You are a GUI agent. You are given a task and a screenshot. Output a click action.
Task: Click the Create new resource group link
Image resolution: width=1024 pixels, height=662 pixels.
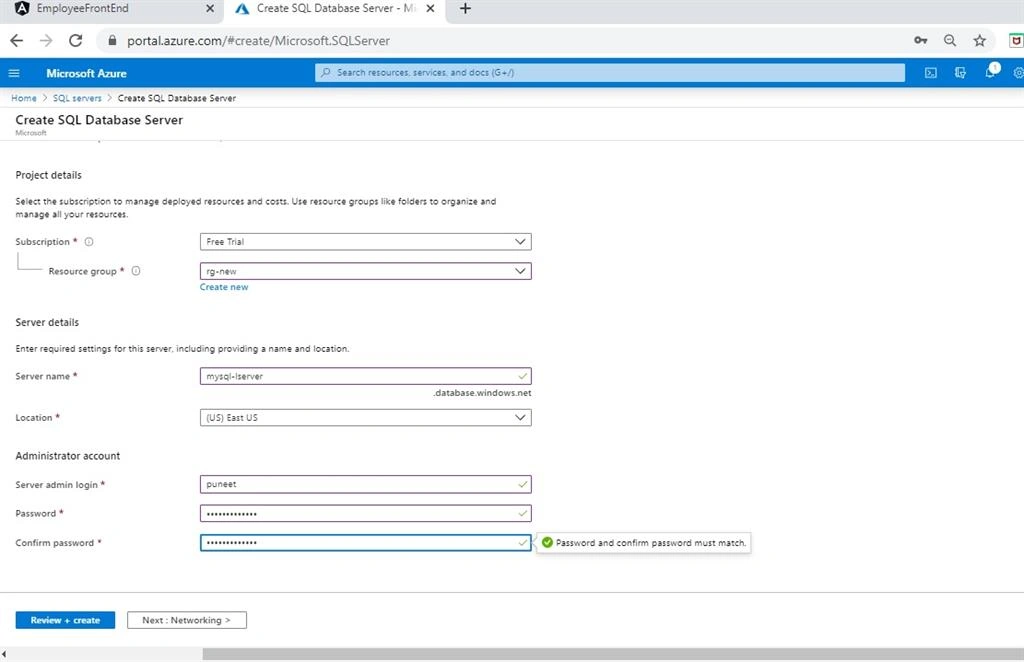click(224, 287)
